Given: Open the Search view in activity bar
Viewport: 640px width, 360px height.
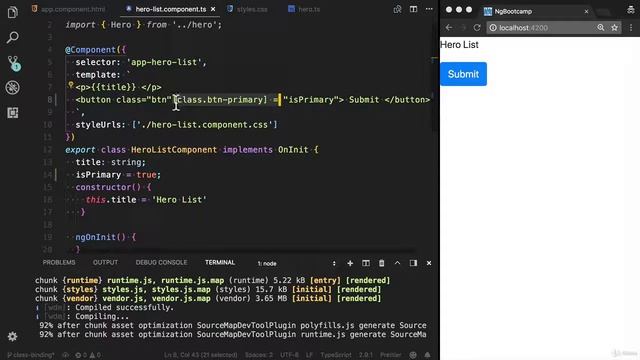Looking at the screenshot, I should click(x=13, y=38).
